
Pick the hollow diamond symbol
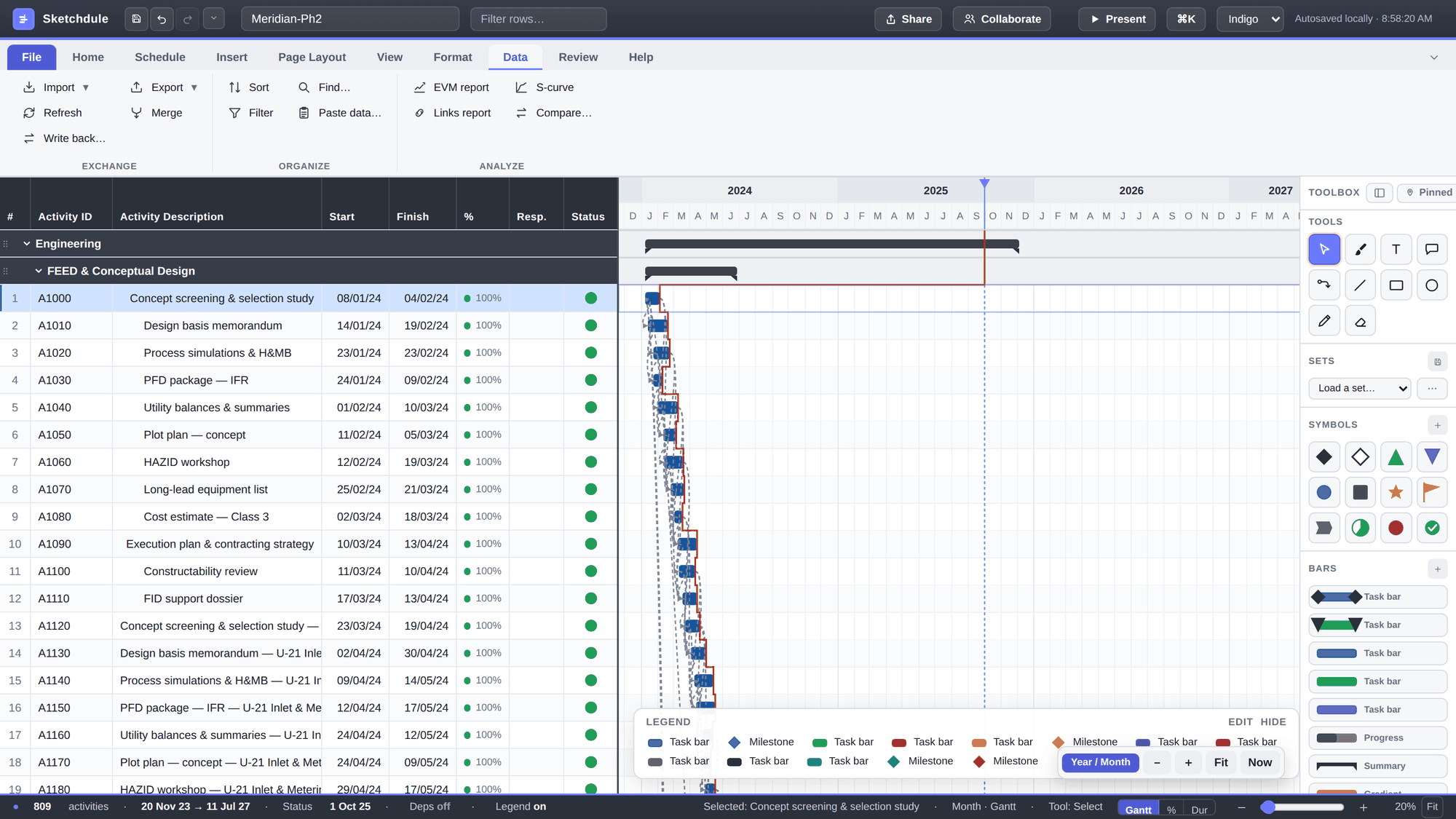(x=1360, y=457)
